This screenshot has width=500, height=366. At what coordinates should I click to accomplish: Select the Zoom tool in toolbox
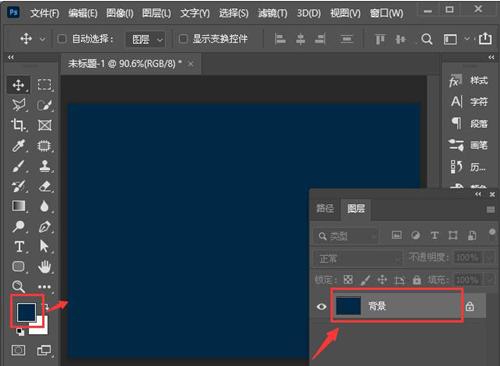18,286
